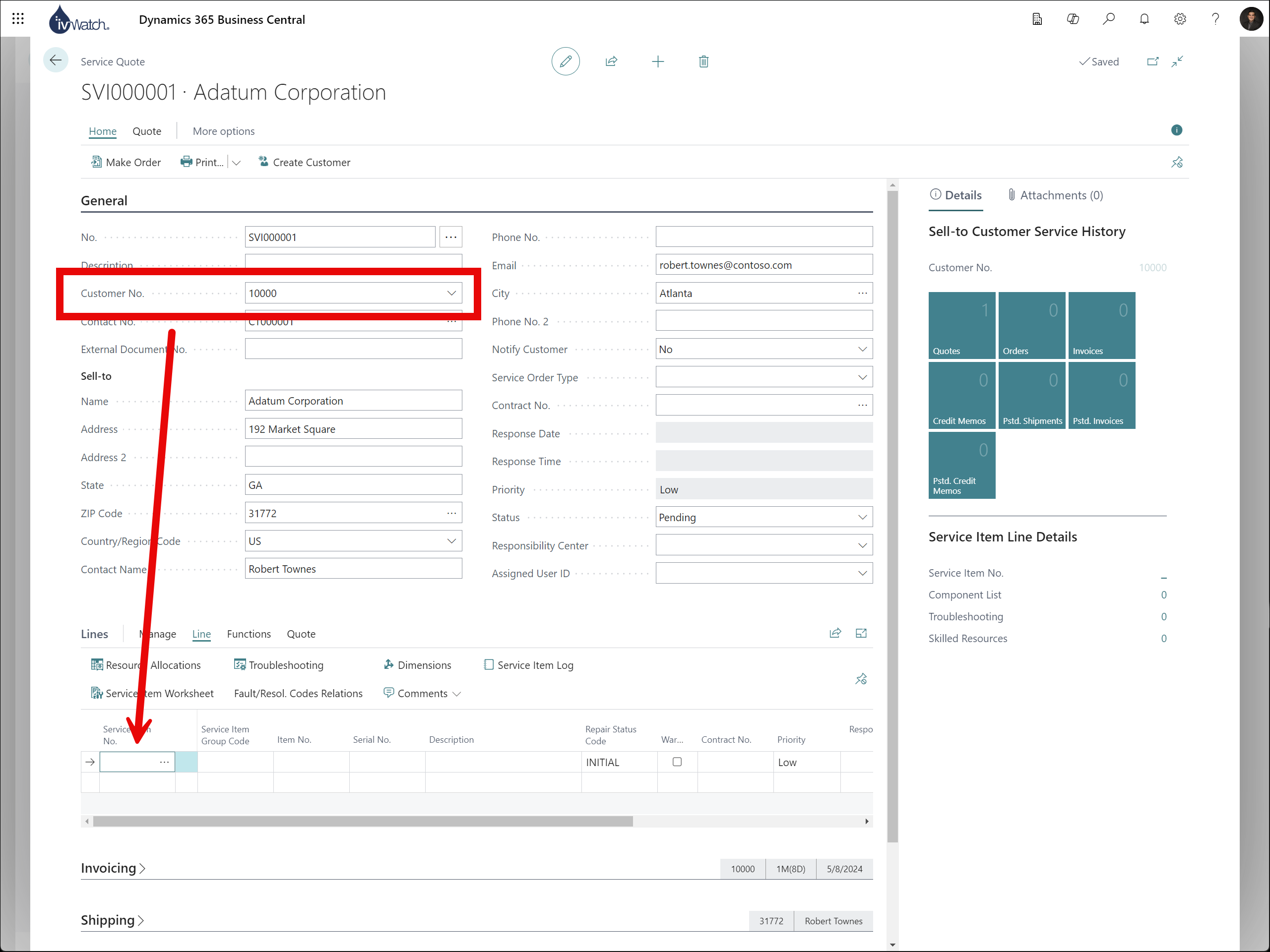Open the Notify Customer dropdown
1270x952 pixels.
862,349
